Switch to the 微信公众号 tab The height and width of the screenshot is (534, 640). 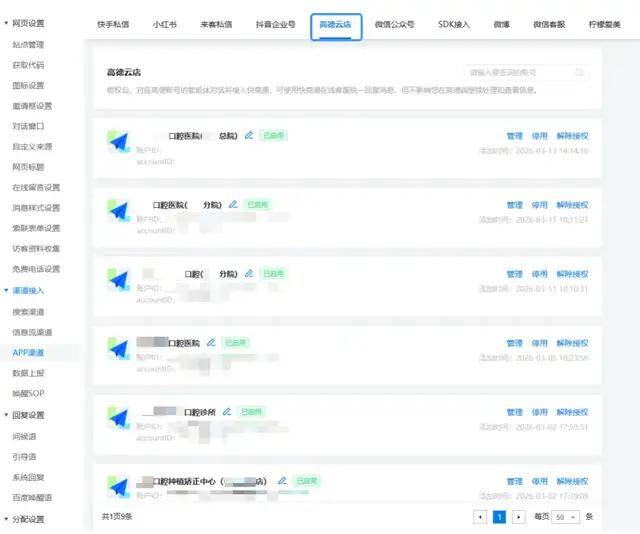(394, 24)
